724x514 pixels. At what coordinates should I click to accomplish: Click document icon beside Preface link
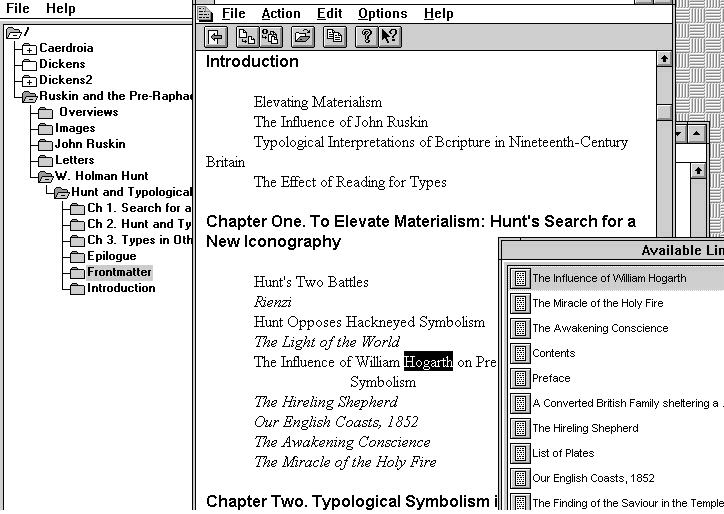pos(520,378)
